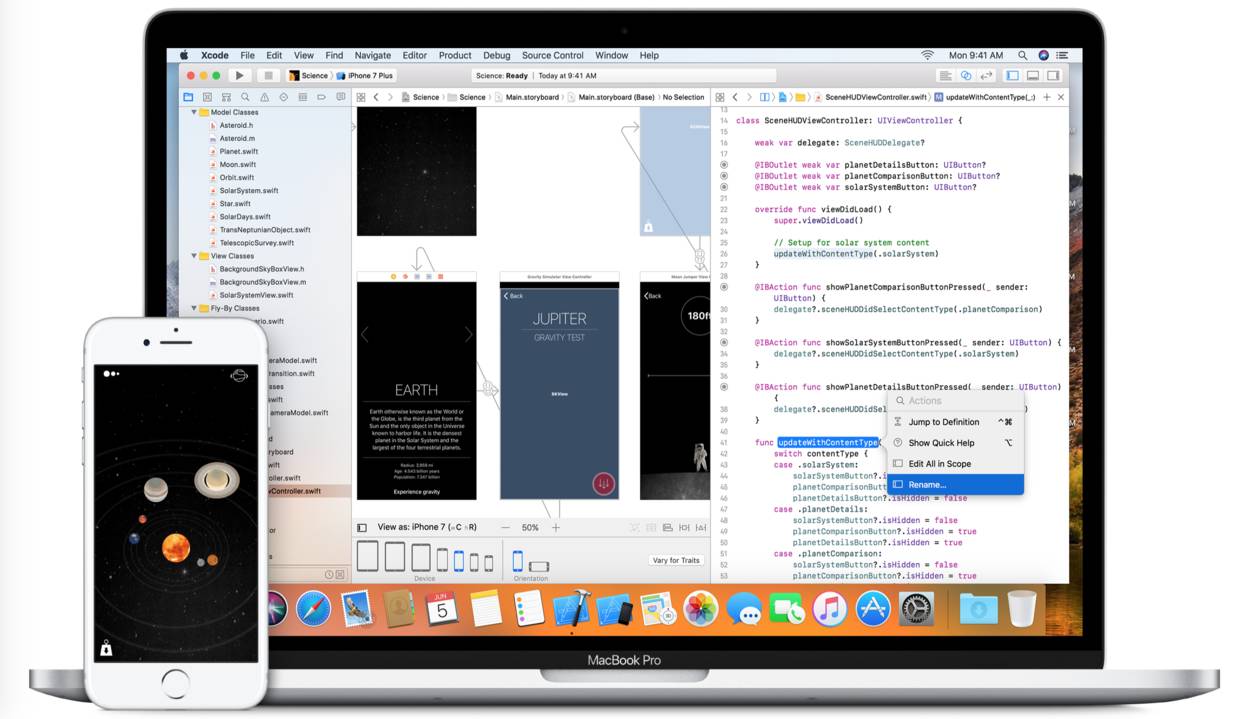1240x719 pixels.
Task: Add a new assistant editor with plus icon
Action: (x=1047, y=97)
